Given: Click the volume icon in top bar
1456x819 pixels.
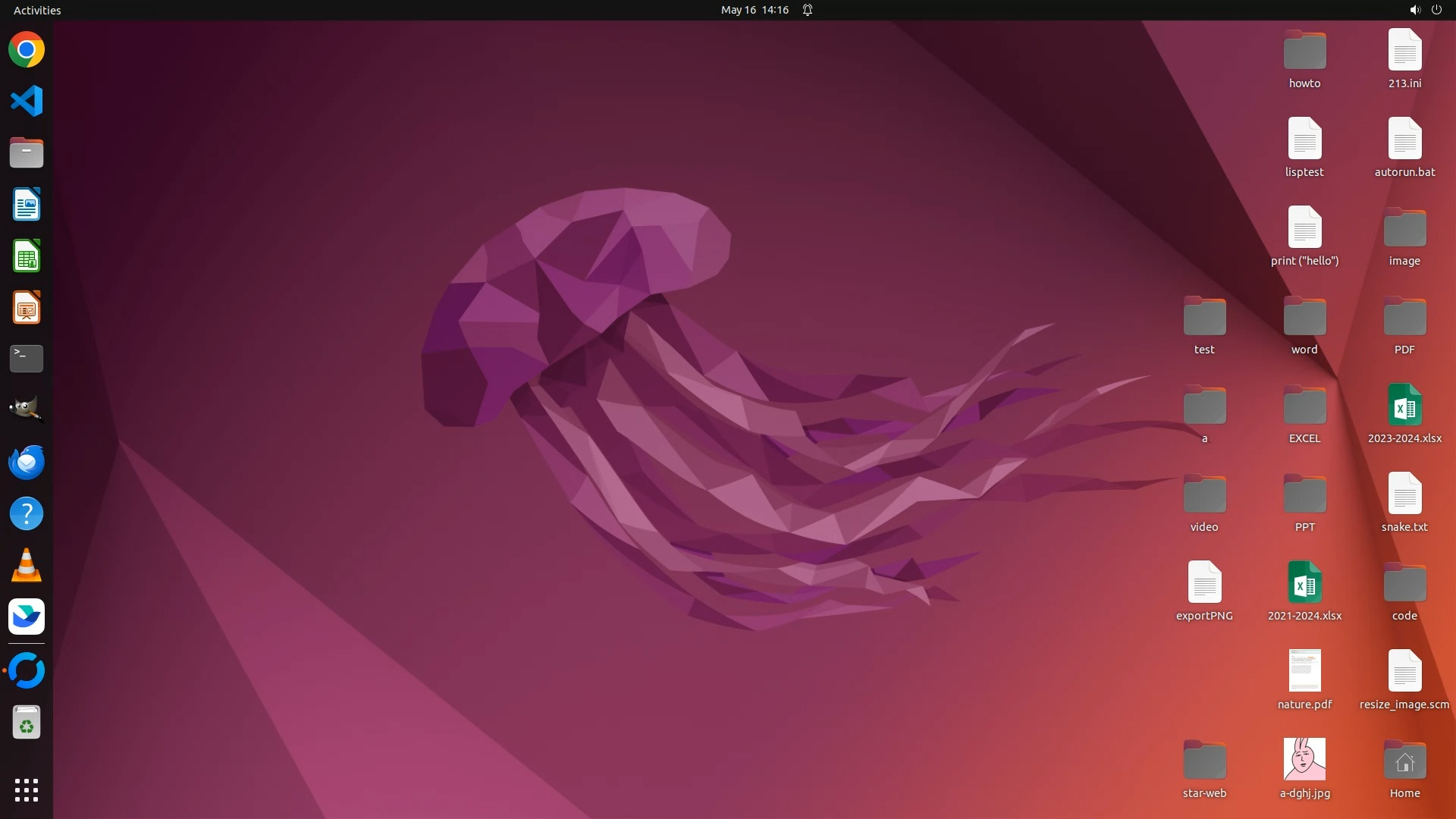Looking at the screenshot, I should [x=1414, y=10].
